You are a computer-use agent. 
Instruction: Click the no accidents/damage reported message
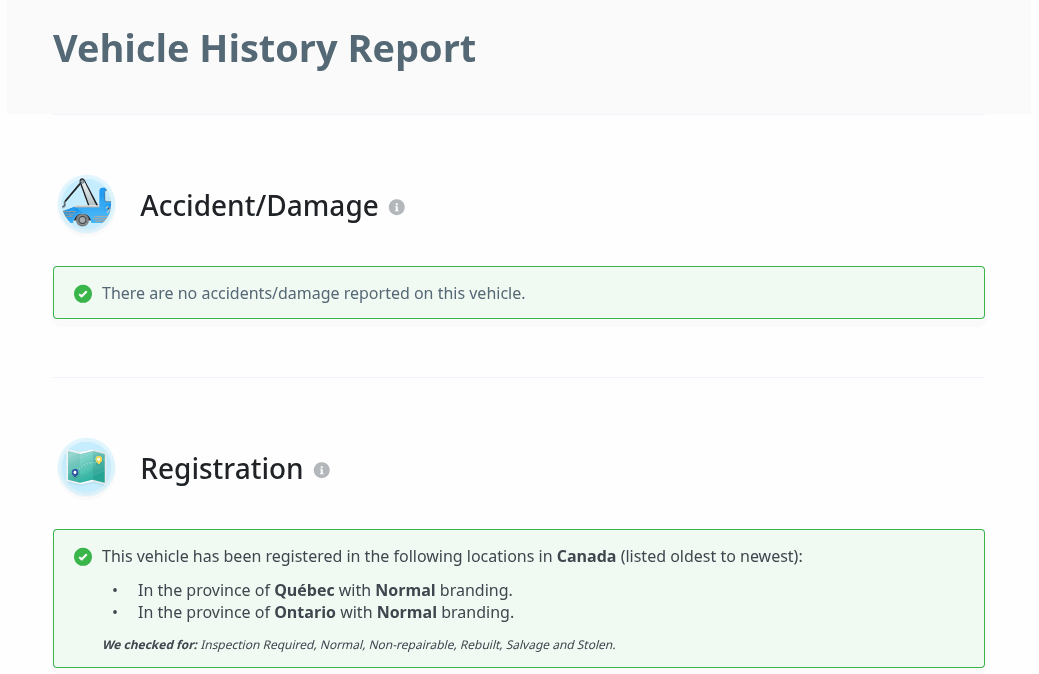coord(313,293)
